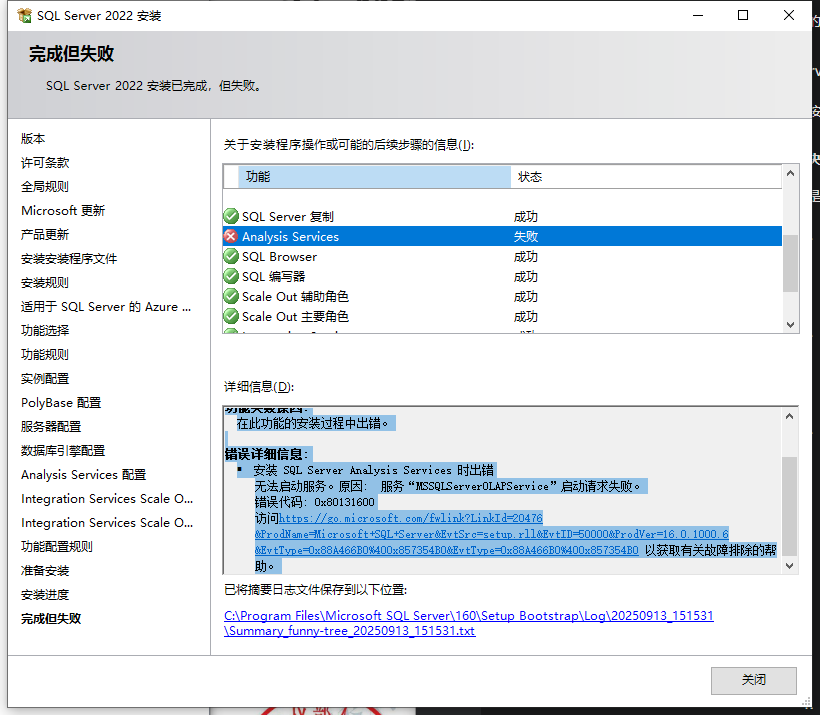This screenshot has width=820, height=715.
Task: Click the 许可条款 step in the sidebar
Action: click(x=45, y=163)
